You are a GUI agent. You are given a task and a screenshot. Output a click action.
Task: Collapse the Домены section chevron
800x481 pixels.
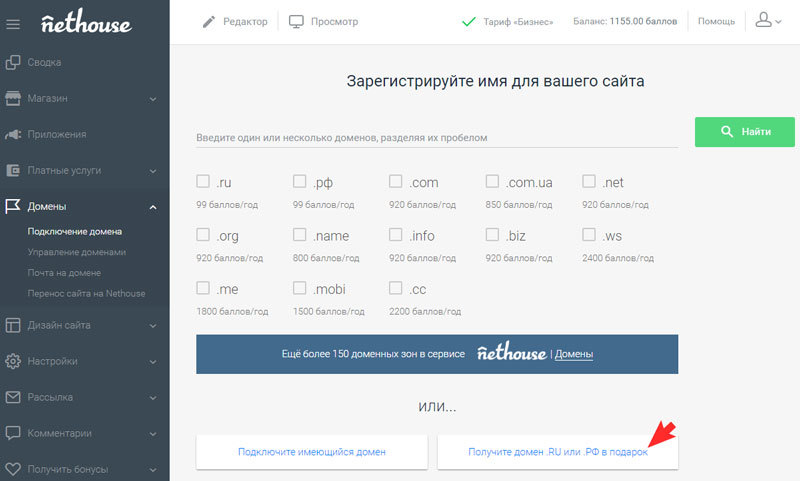coord(153,207)
